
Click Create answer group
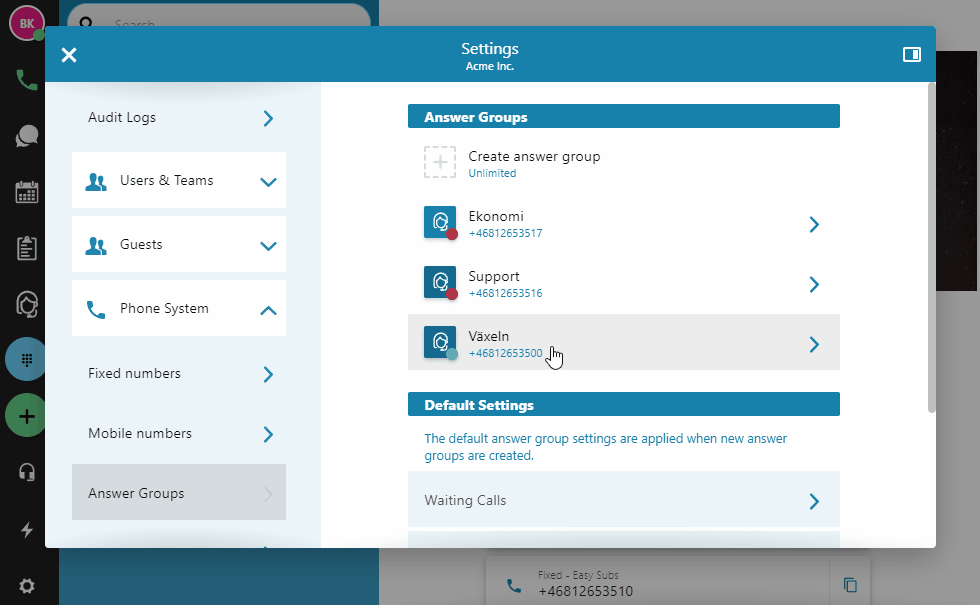624,162
